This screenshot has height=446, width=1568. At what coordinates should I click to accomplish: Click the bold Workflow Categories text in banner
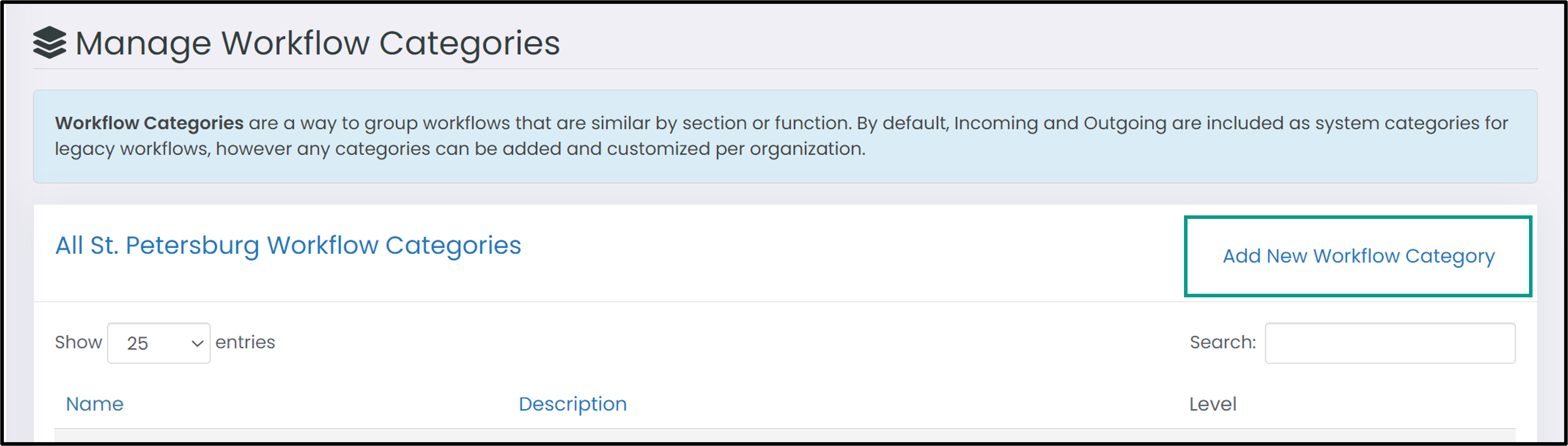coord(149,123)
